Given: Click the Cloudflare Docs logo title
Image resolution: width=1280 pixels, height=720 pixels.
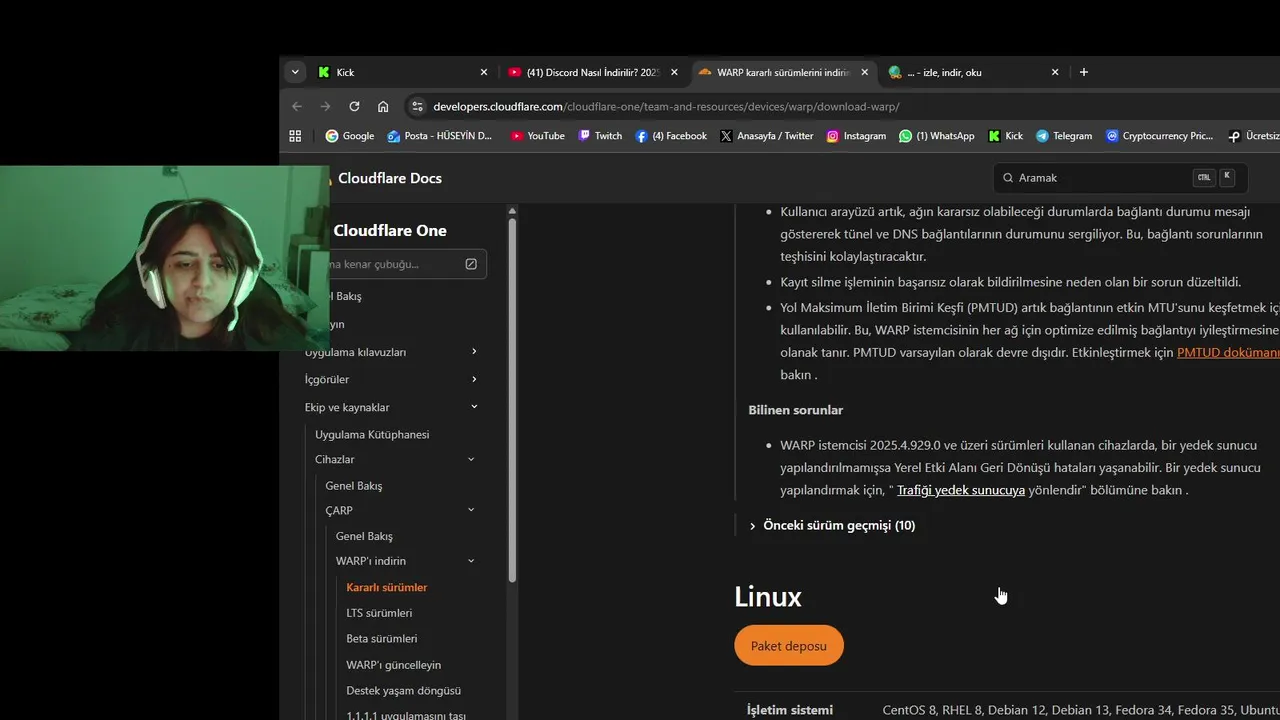Looking at the screenshot, I should tap(389, 178).
